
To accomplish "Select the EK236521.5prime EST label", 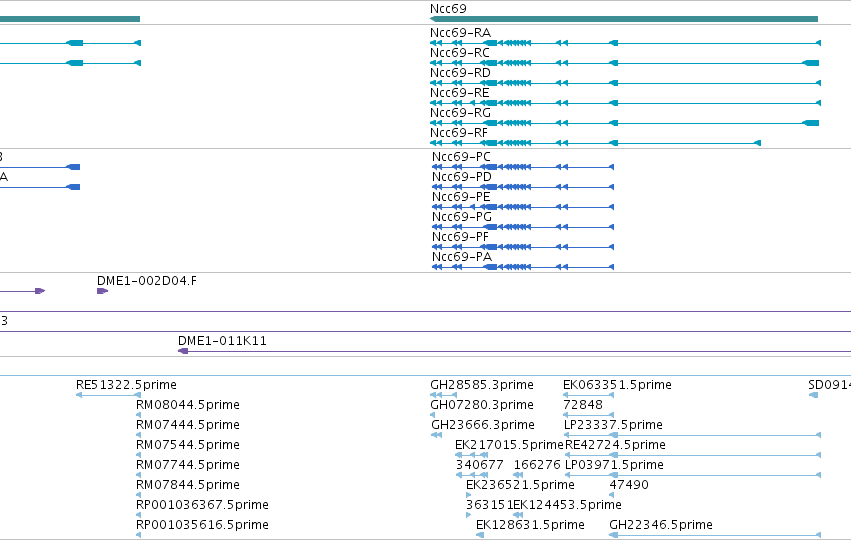I will 520,485.
